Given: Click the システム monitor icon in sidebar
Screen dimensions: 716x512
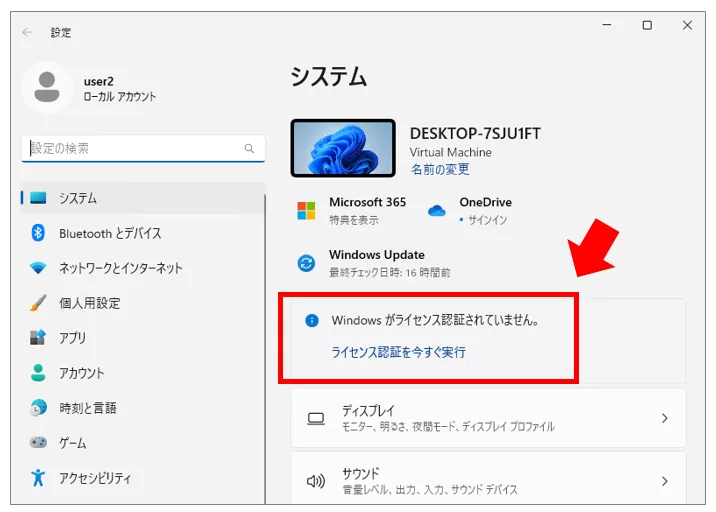Looking at the screenshot, I should [x=38, y=198].
